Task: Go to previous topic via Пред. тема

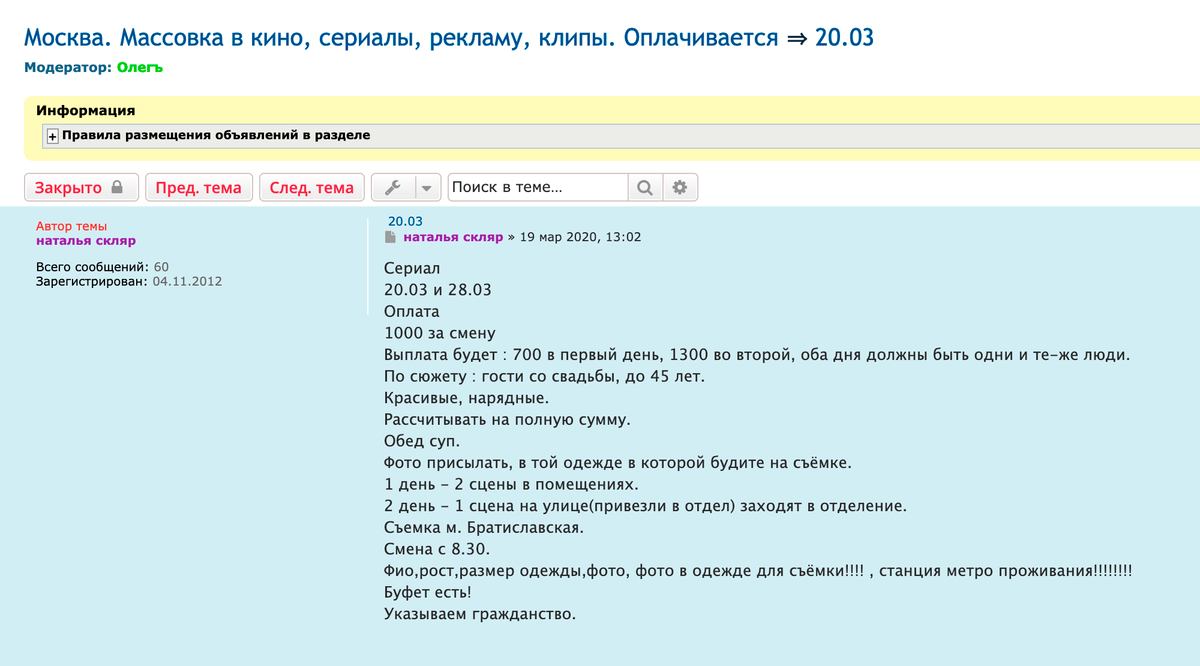Action: (198, 187)
